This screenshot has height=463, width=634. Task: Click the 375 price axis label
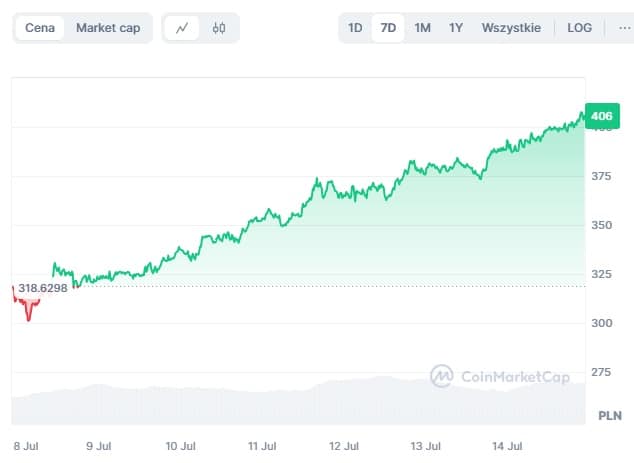click(x=602, y=177)
